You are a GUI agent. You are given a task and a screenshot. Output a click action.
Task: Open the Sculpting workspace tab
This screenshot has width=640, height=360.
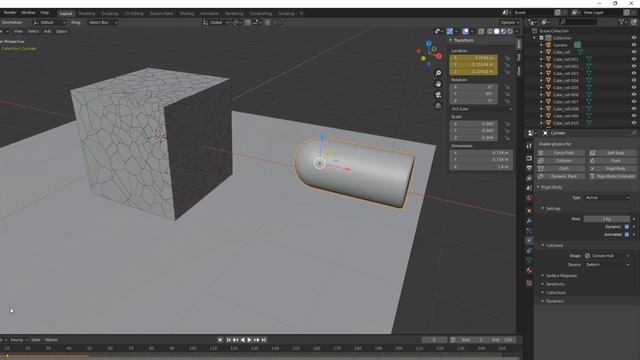click(x=110, y=13)
